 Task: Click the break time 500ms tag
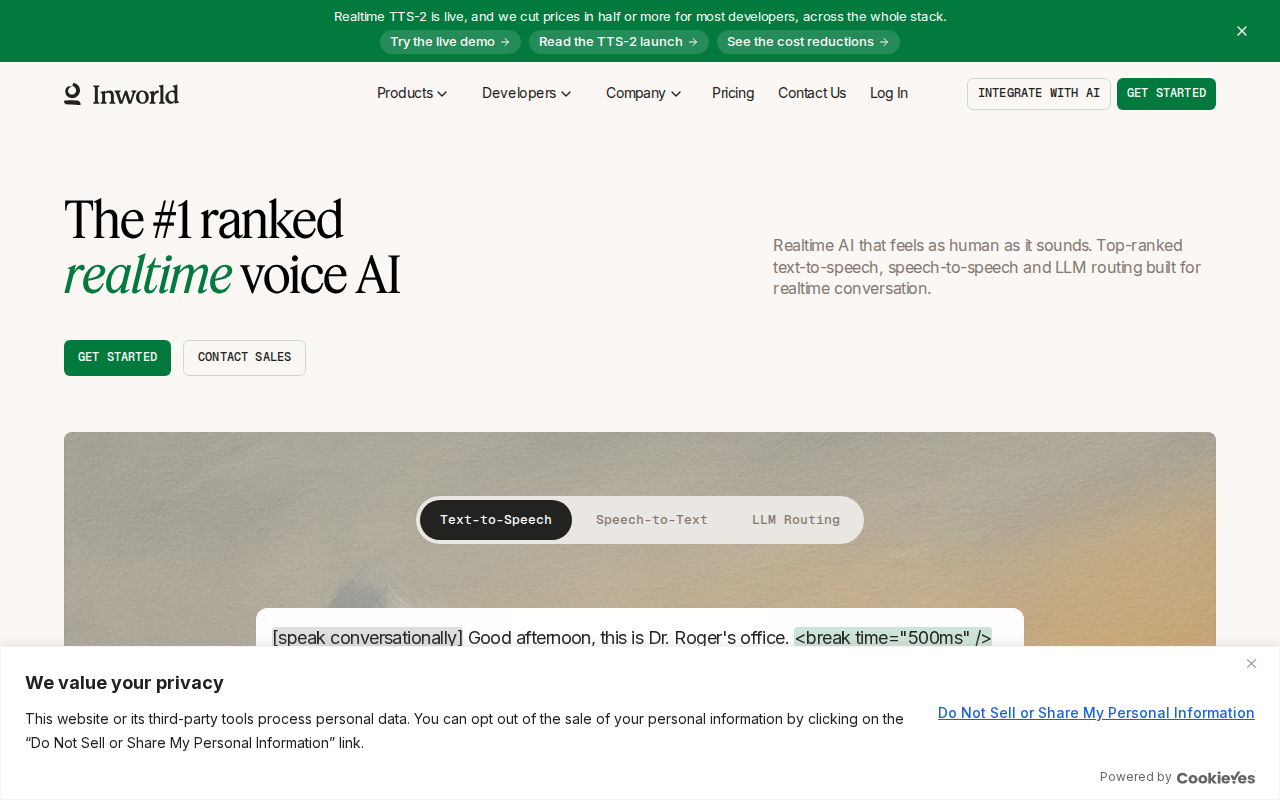[893, 638]
